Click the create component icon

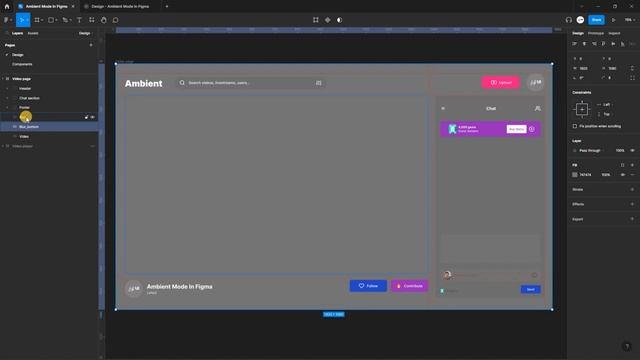327,20
